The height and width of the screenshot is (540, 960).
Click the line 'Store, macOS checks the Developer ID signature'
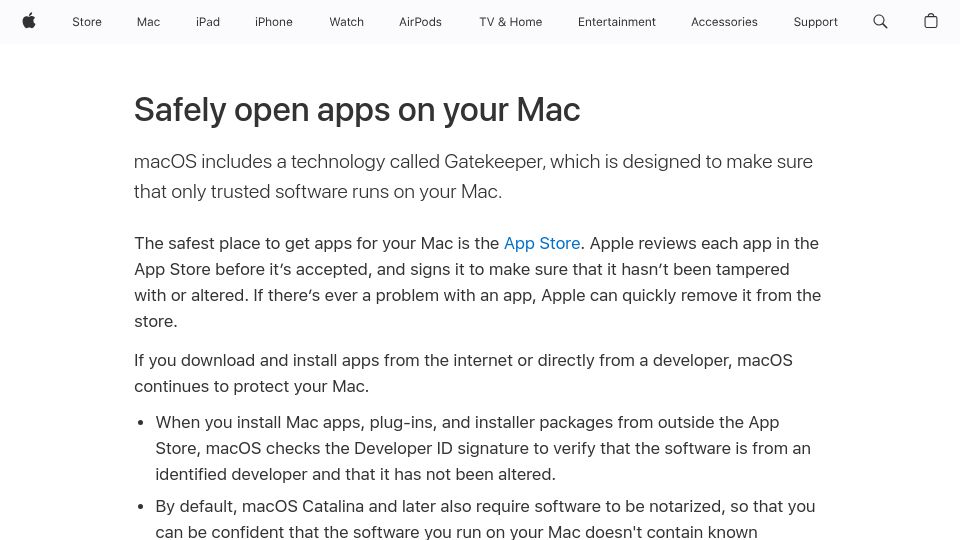pos(483,448)
